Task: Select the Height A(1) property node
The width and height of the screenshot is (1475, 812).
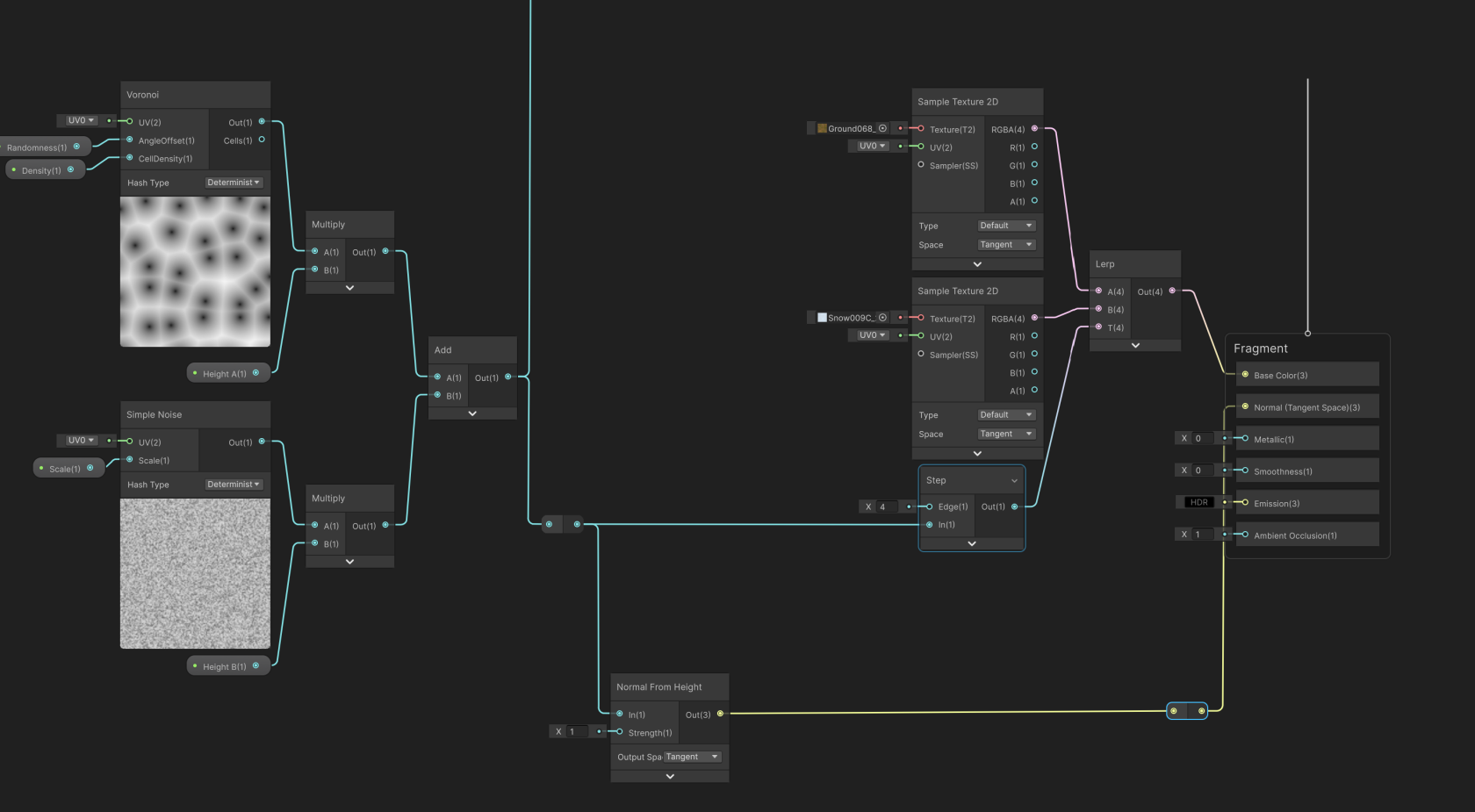Action: coord(228,373)
